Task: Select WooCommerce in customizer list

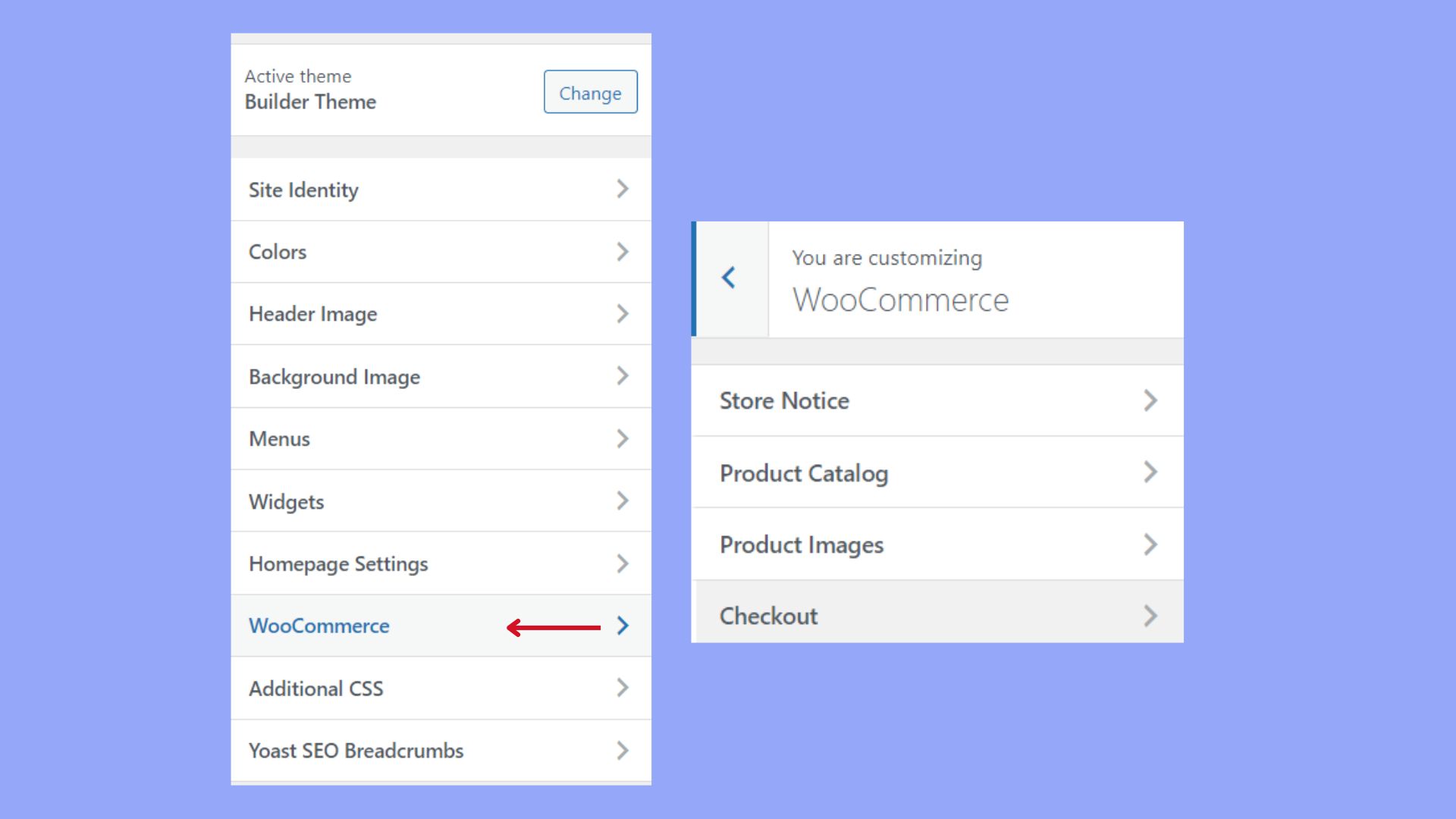Action: click(x=319, y=626)
